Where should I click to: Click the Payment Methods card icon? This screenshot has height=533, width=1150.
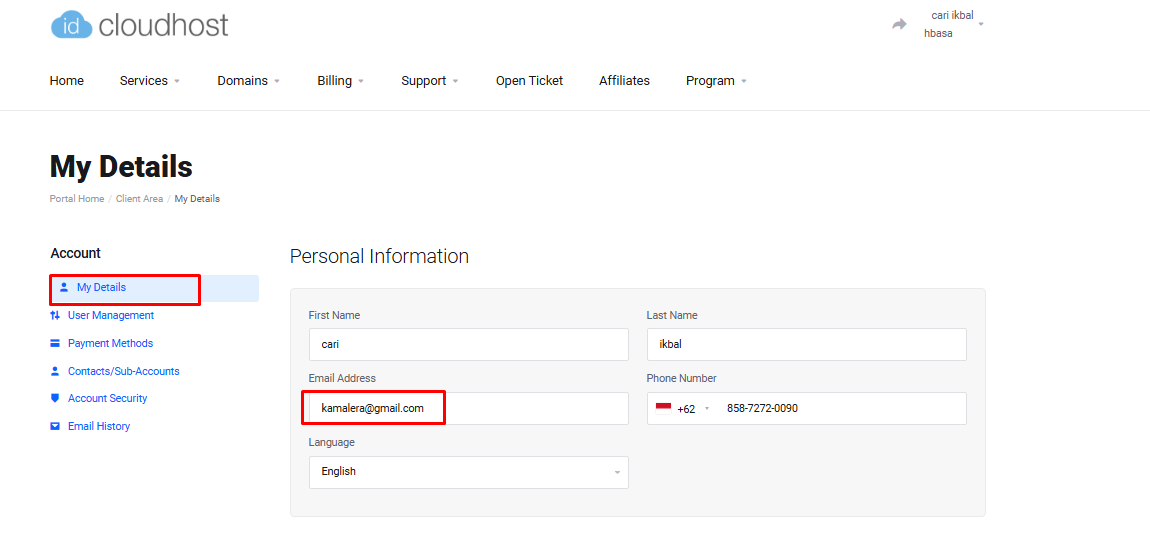(x=55, y=343)
